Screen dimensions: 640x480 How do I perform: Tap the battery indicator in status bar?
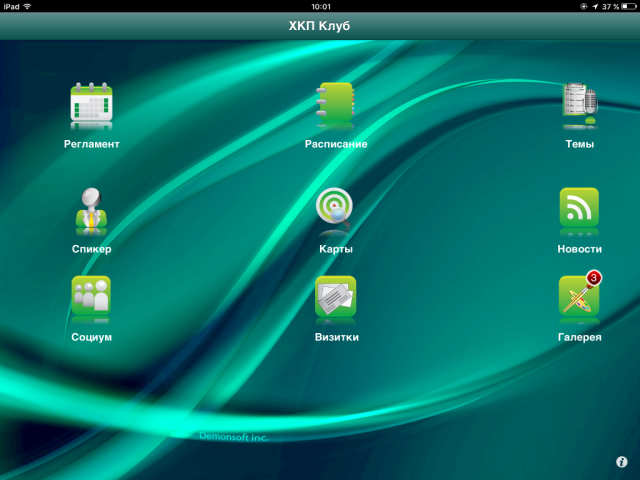click(x=629, y=6)
